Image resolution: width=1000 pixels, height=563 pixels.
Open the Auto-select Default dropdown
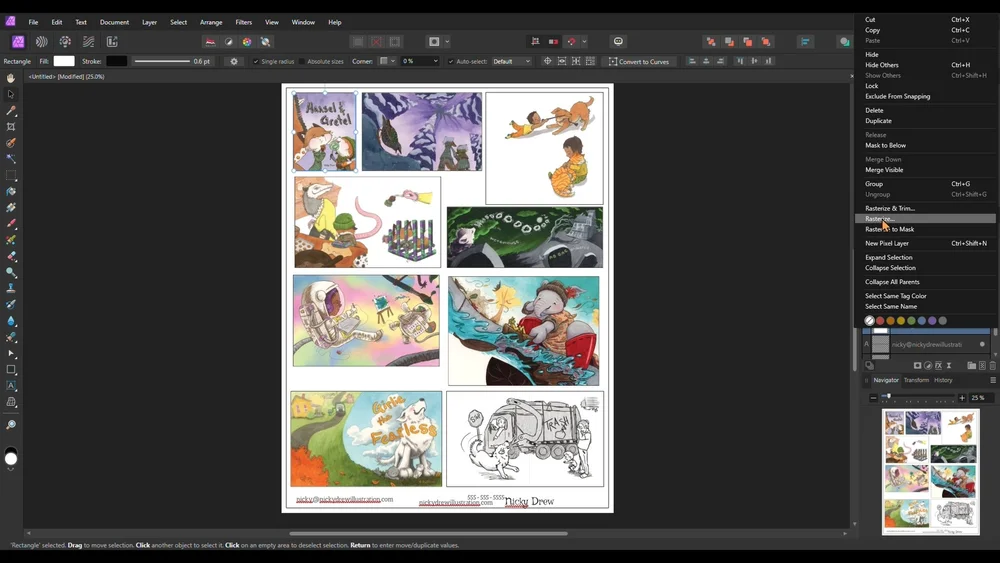pyautogui.click(x=511, y=61)
